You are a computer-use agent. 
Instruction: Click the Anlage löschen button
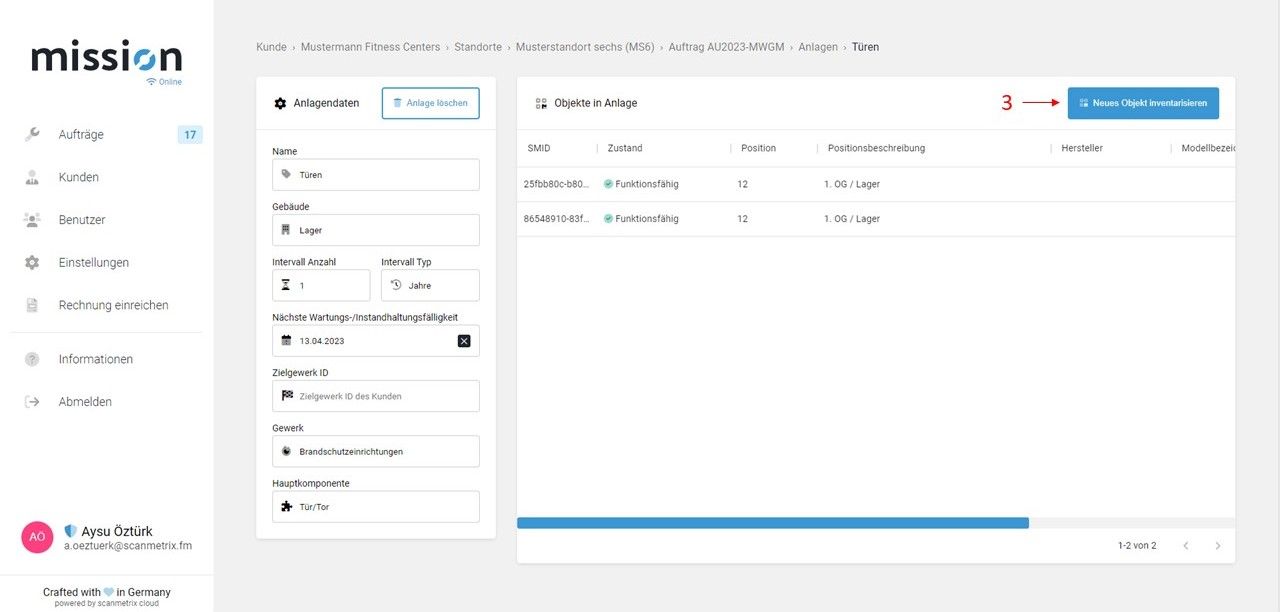tap(430, 103)
